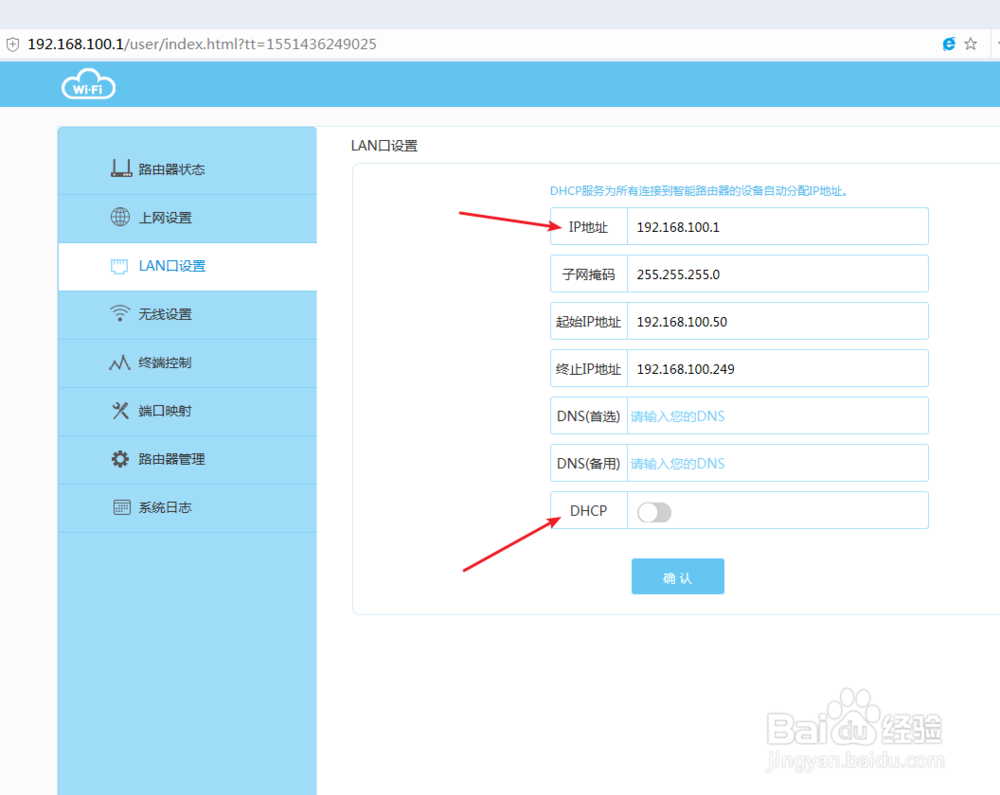The height and width of the screenshot is (795, 1000).
Task: Click the DNS(首选) input field
Action: click(x=777, y=416)
